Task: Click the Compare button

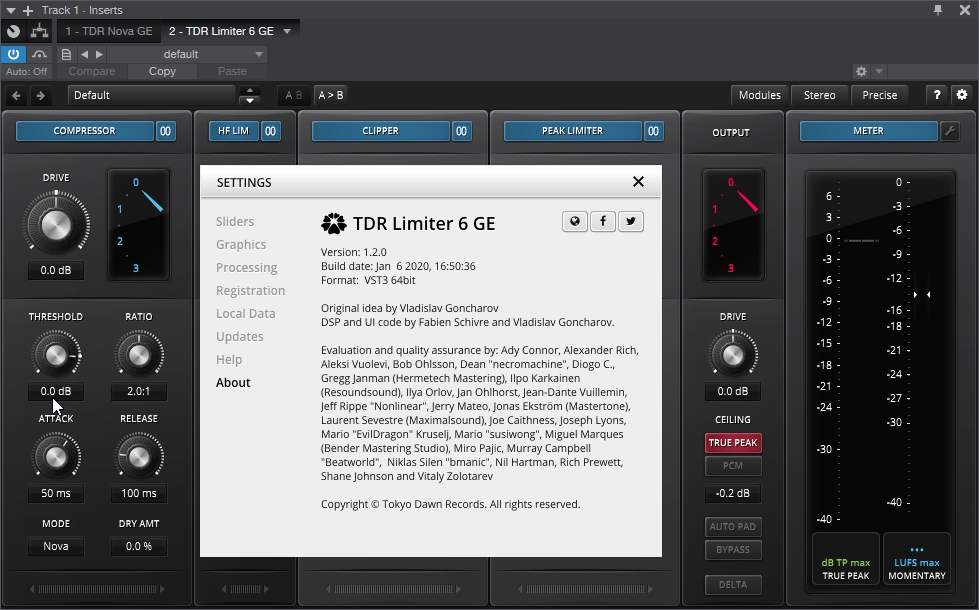Action: (x=92, y=71)
